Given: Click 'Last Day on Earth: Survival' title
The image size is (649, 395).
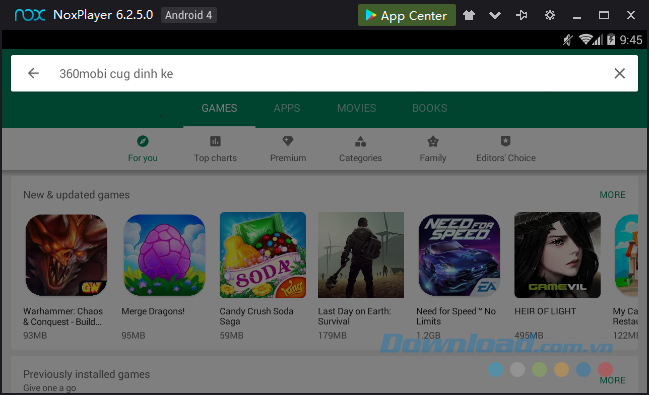Looking at the screenshot, I should (354, 316).
